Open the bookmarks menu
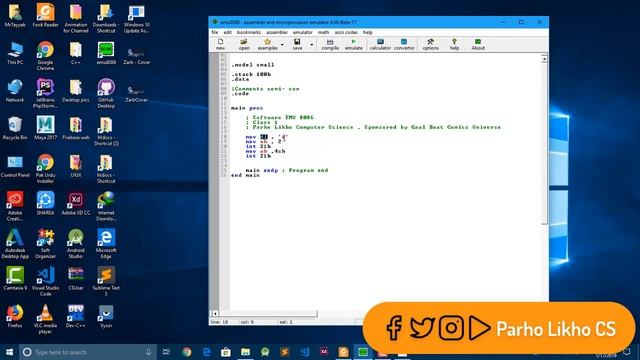The image size is (640, 360). click(249, 32)
